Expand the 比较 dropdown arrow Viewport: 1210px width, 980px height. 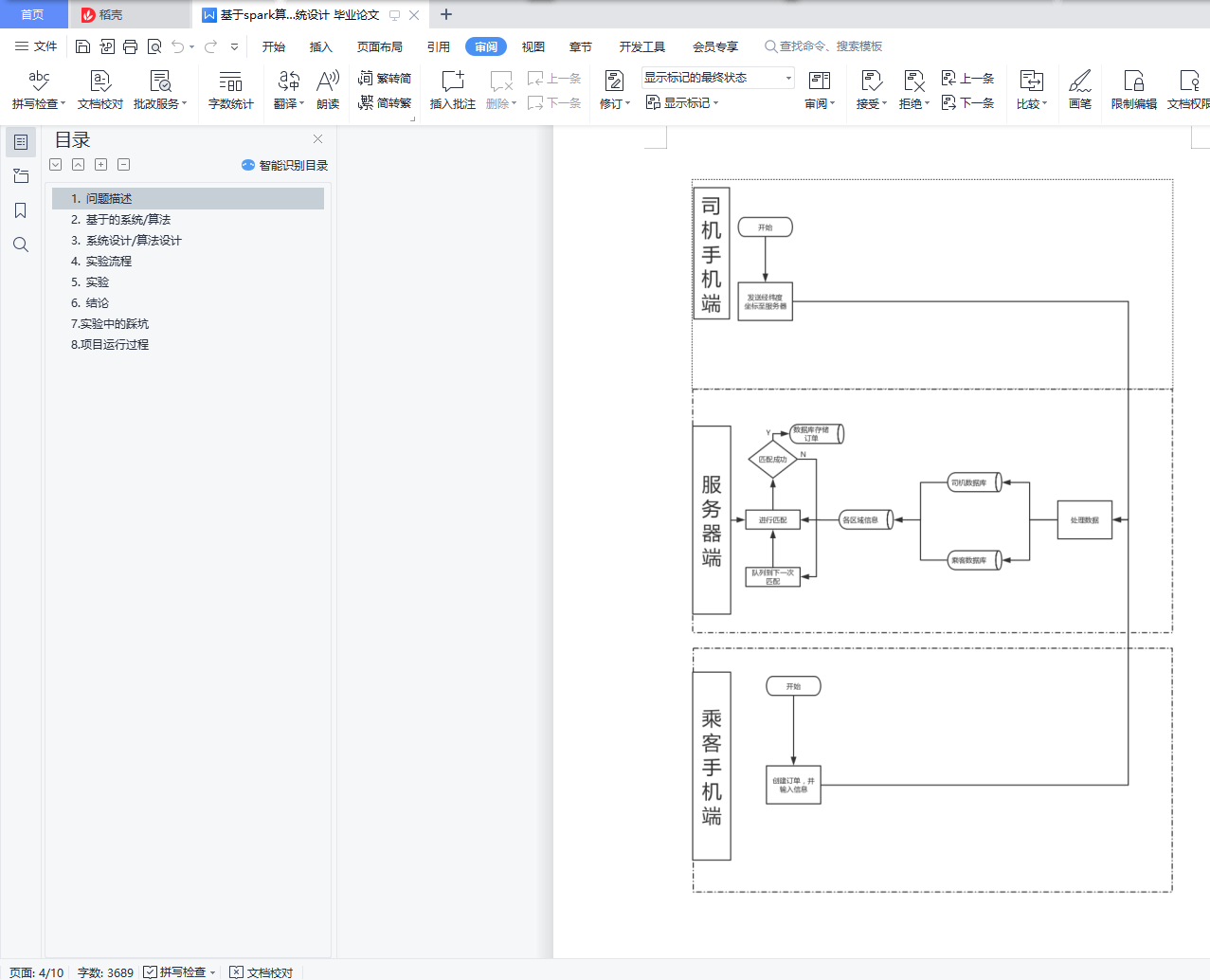[x=1045, y=103]
